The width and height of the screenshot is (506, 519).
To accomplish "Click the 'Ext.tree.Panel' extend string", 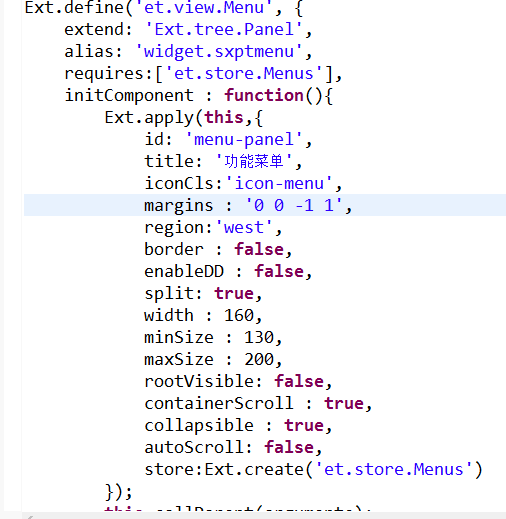I will pyautogui.click(x=224, y=29).
